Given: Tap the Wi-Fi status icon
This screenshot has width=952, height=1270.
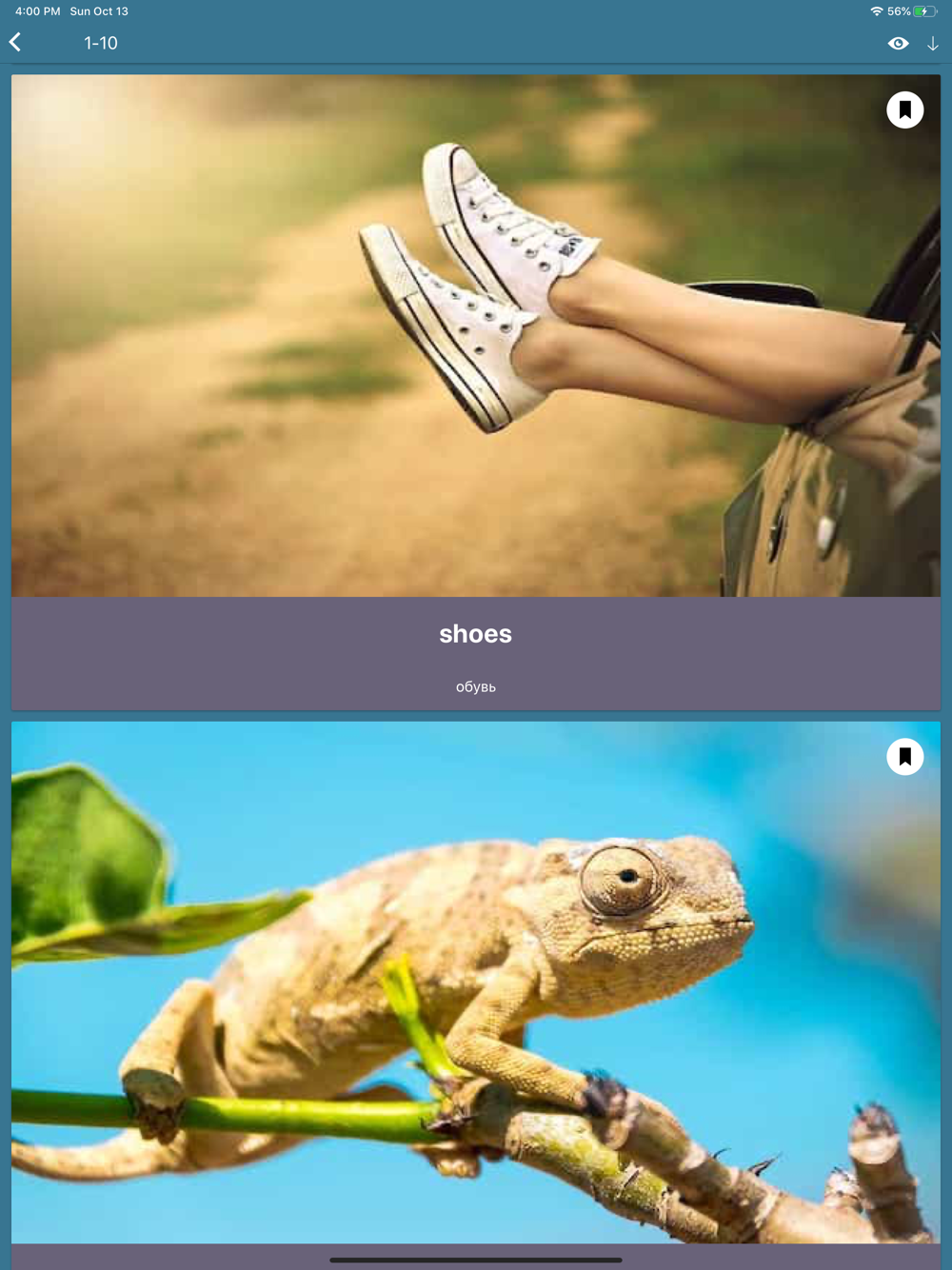Looking at the screenshot, I should (876, 11).
